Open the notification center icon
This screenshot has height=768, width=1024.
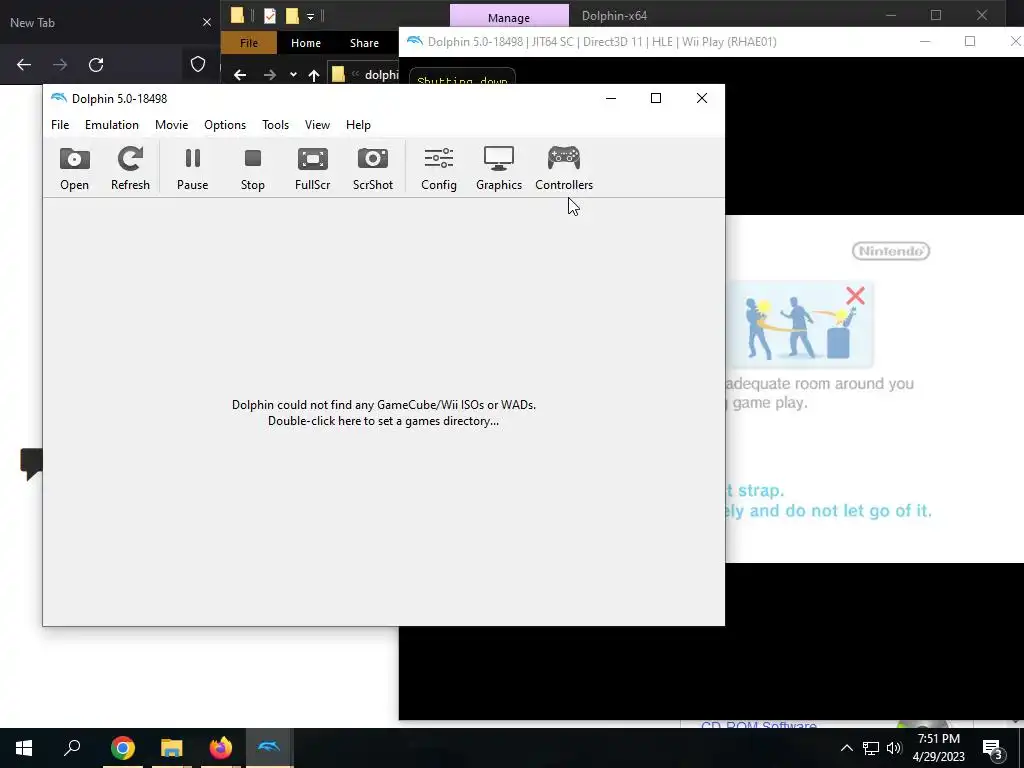(993, 748)
